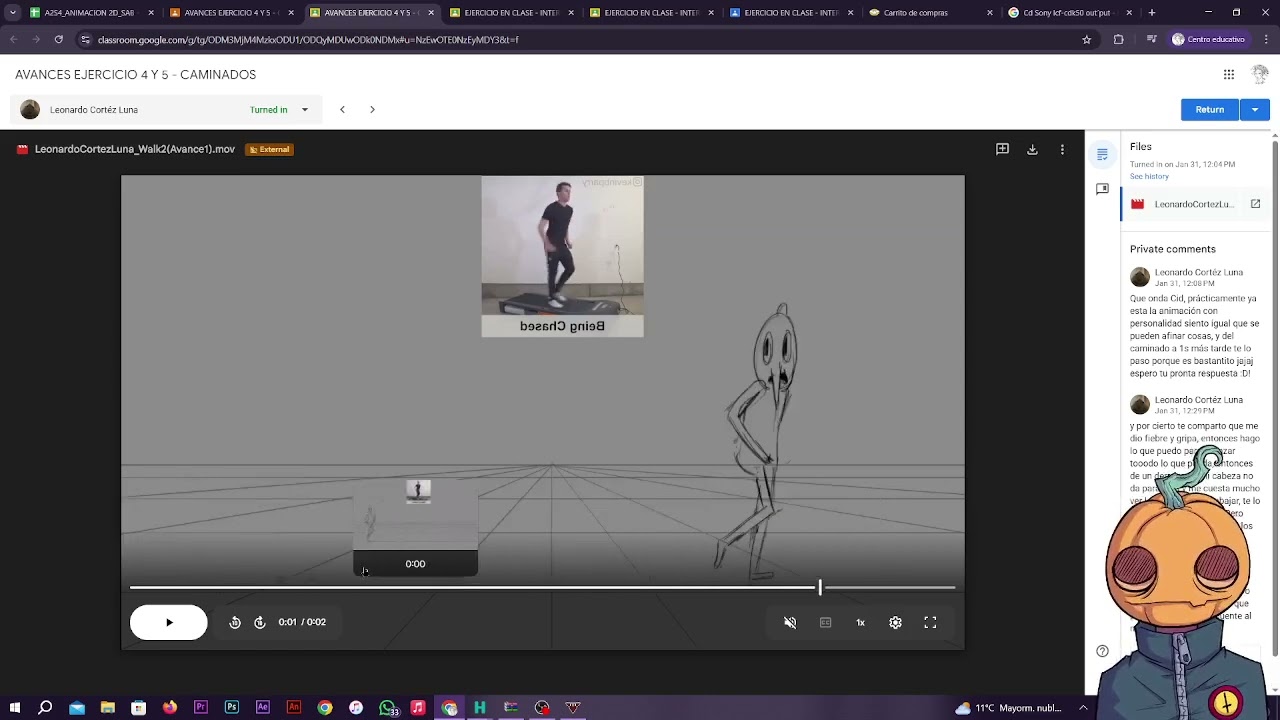Open After Effects from taskbar
1280x720 pixels.
pyautogui.click(x=263, y=707)
